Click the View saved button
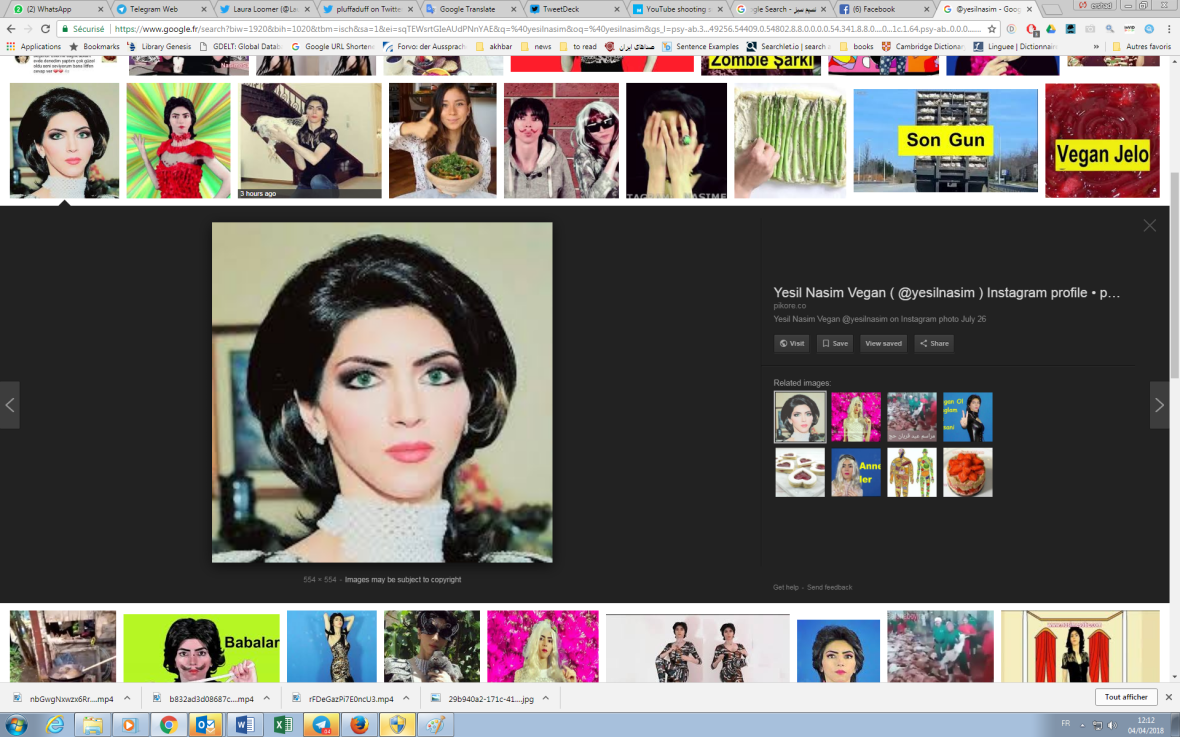Viewport: 1180px width, 737px height. (x=882, y=343)
